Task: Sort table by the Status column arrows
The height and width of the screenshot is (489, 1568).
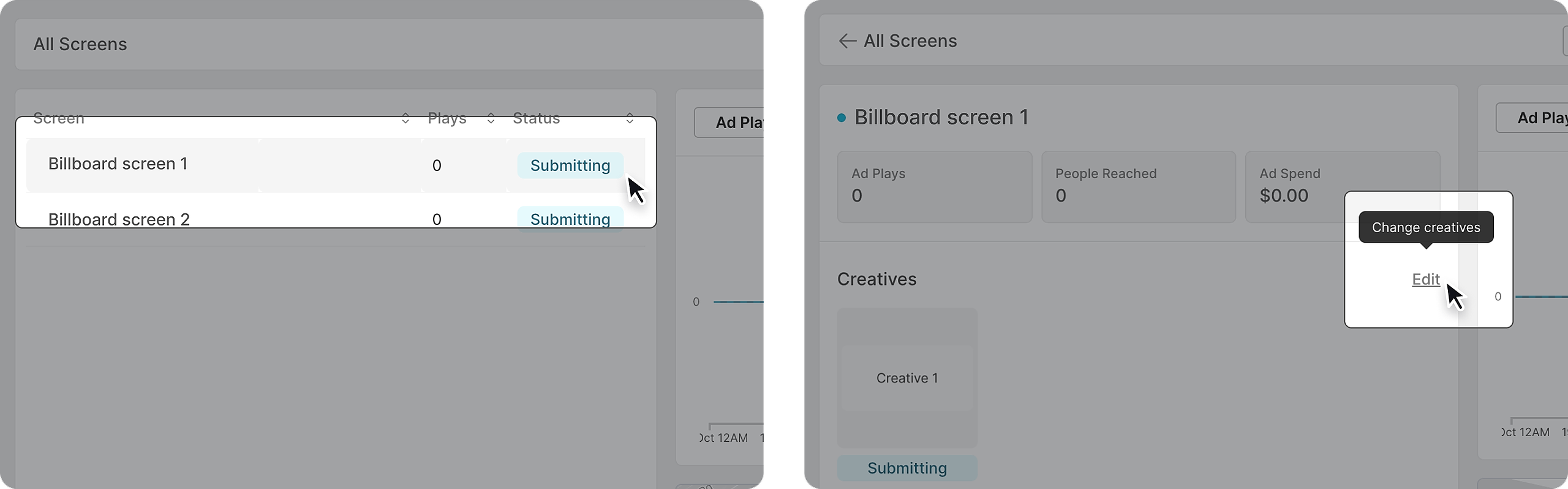Action: (630, 118)
